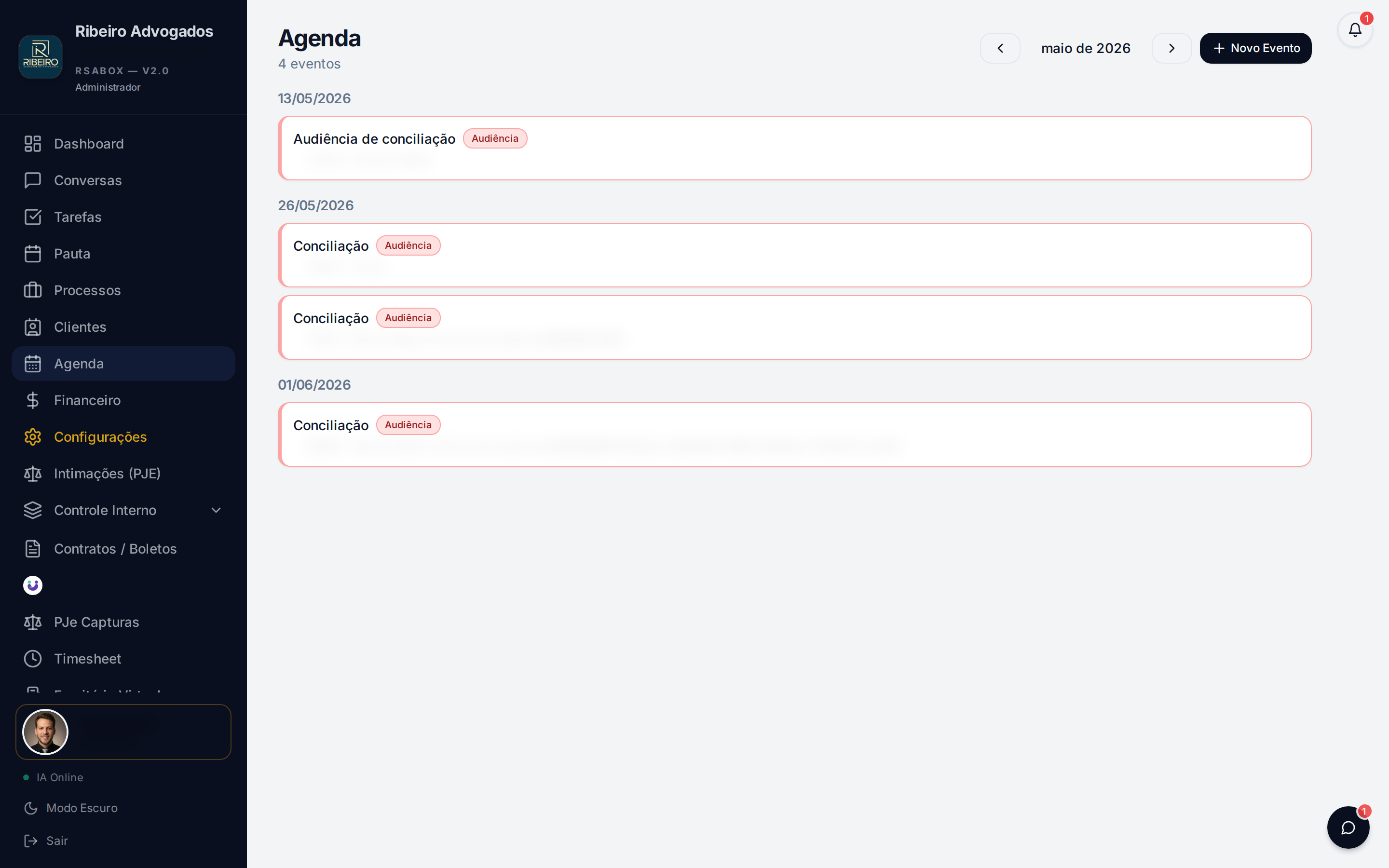This screenshot has height=868, width=1389.
Task: Expand the Controle Interno chevron
Action: point(216,510)
